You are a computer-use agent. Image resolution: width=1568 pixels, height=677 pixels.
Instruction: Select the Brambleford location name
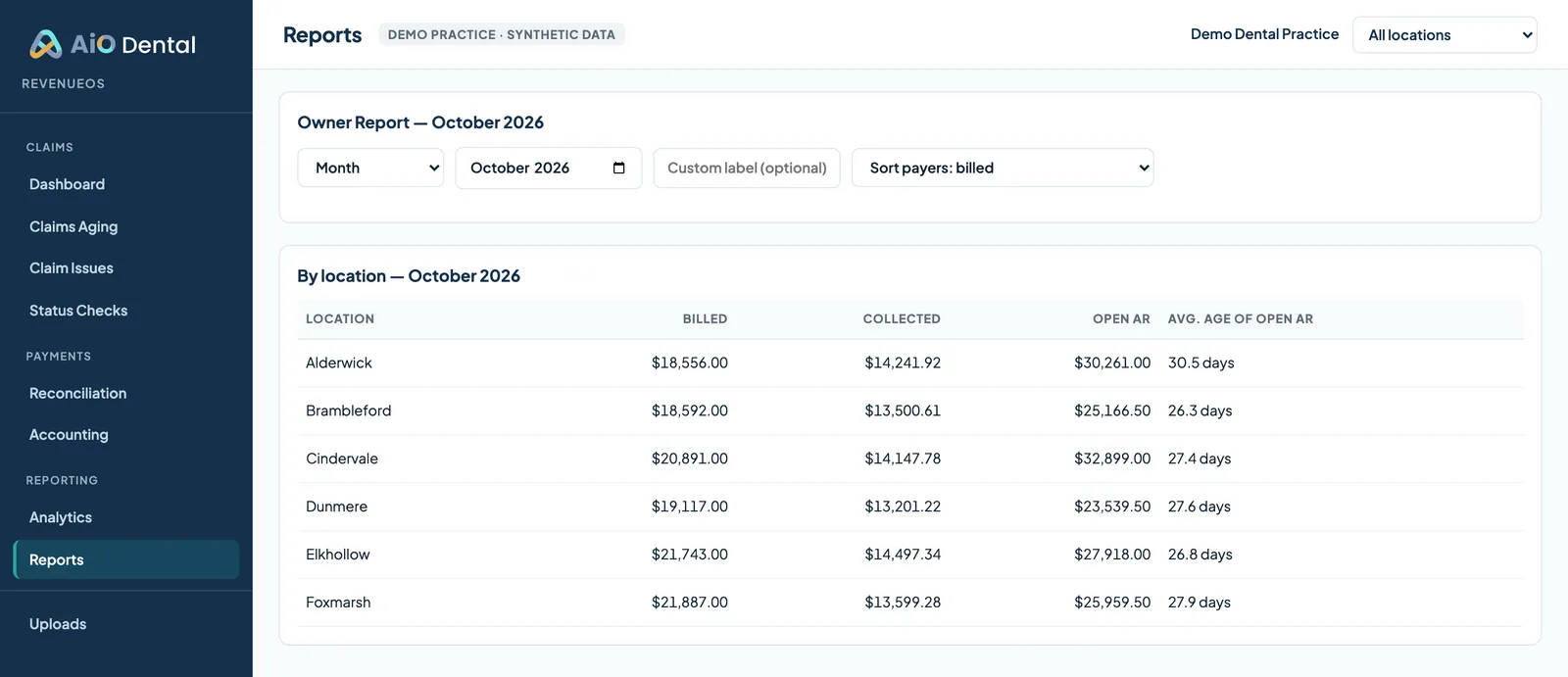click(x=348, y=411)
